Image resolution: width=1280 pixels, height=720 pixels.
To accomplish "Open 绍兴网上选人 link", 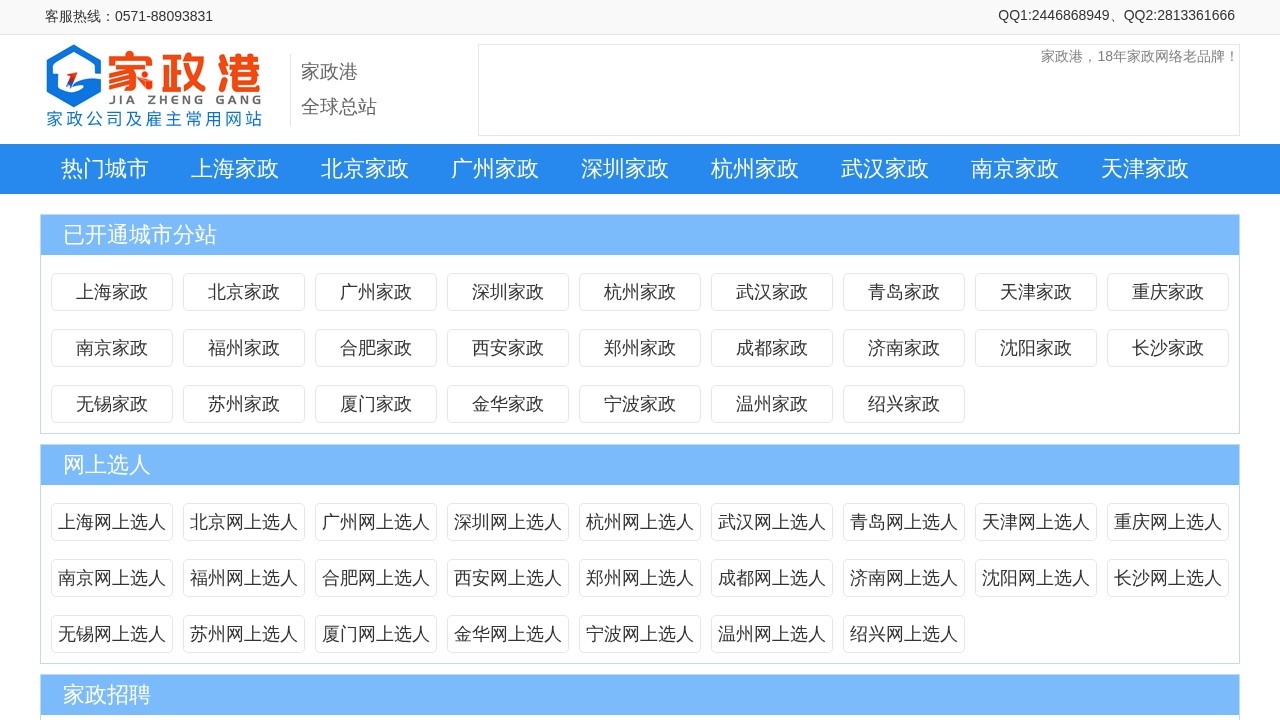I will tap(904, 634).
